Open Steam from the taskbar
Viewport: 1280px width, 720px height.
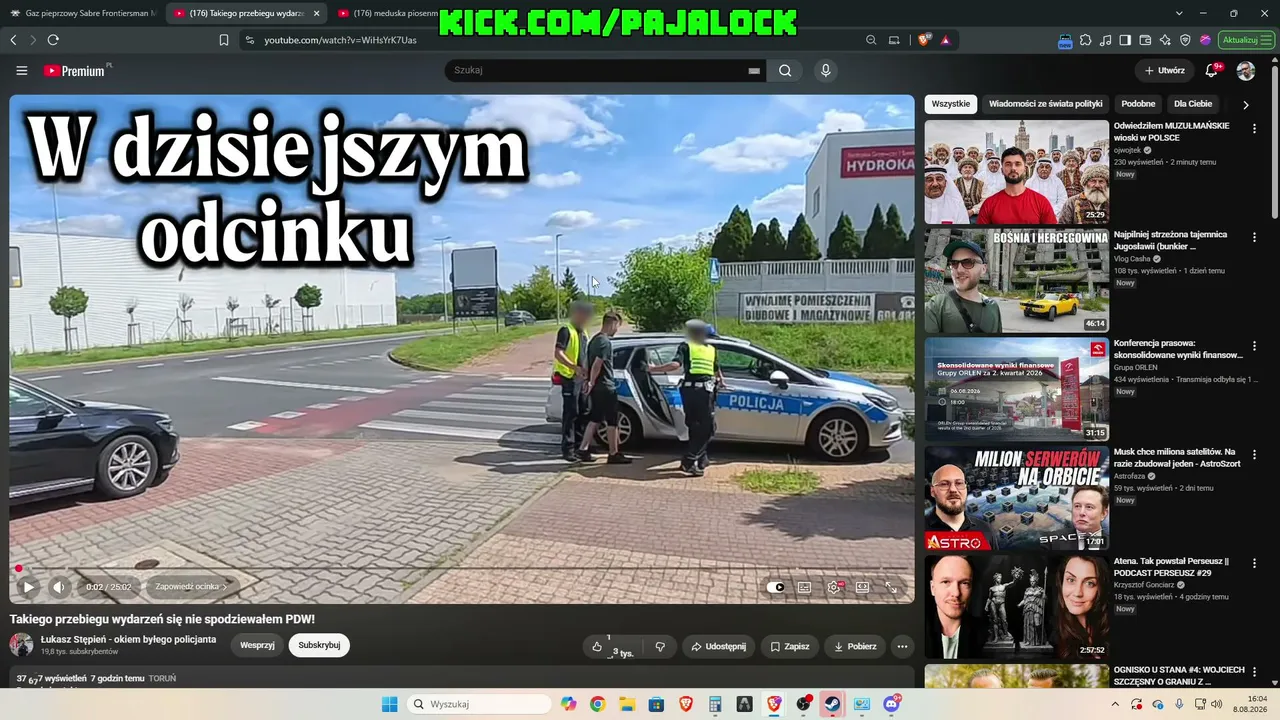click(x=831, y=704)
